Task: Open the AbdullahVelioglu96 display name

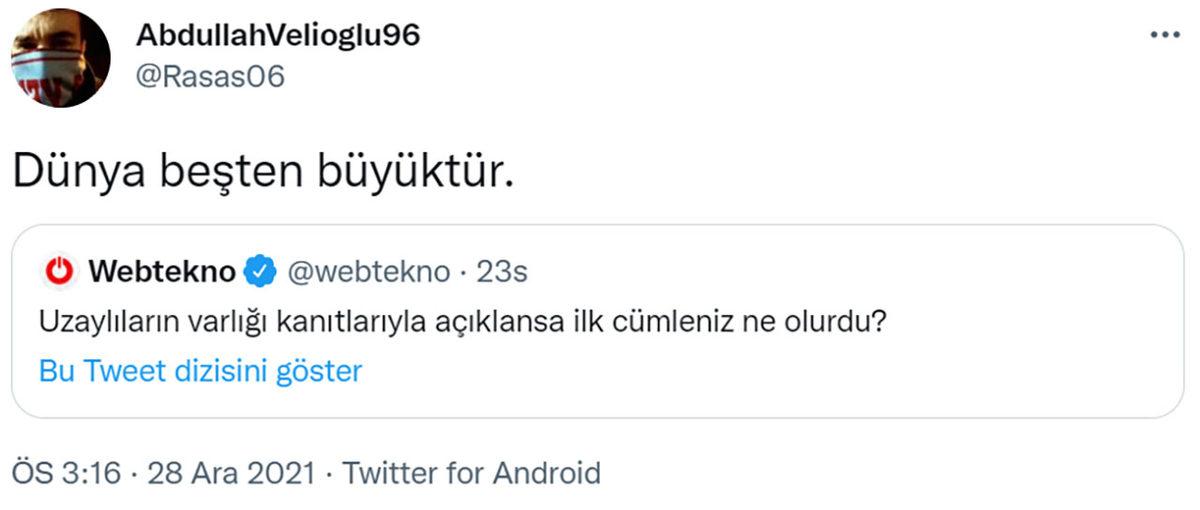Action: pyautogui.click(x=277, y=36)
